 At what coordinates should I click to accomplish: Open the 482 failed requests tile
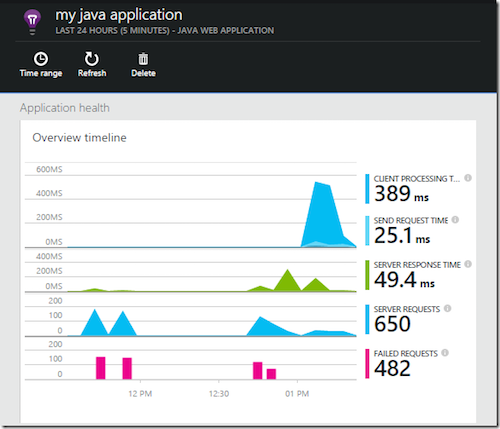pos(392,368)
